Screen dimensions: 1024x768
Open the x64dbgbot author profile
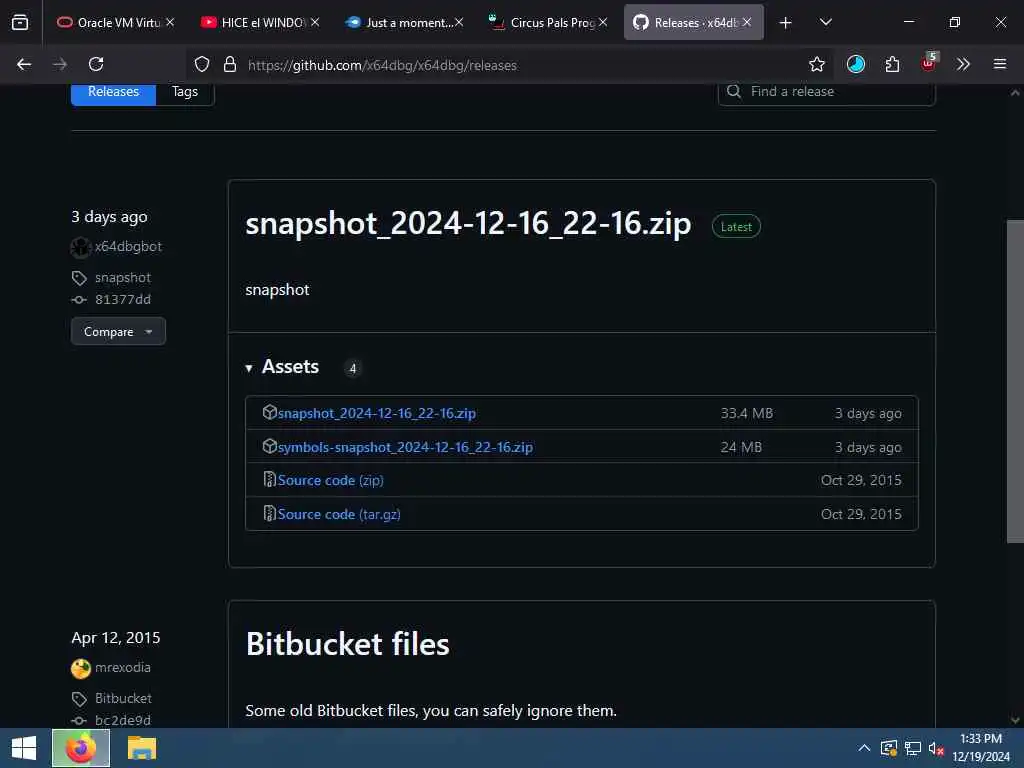click(128, 246)
